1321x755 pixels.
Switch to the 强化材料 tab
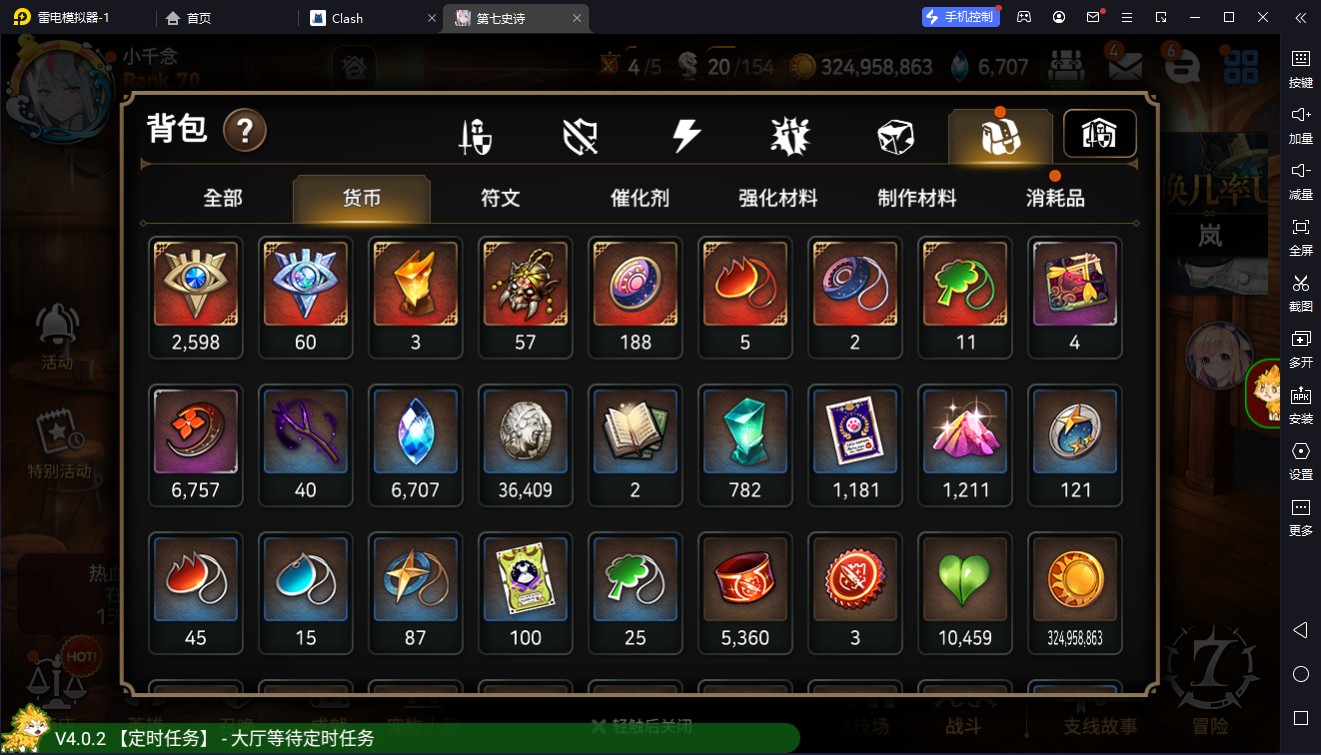(778, 198)
